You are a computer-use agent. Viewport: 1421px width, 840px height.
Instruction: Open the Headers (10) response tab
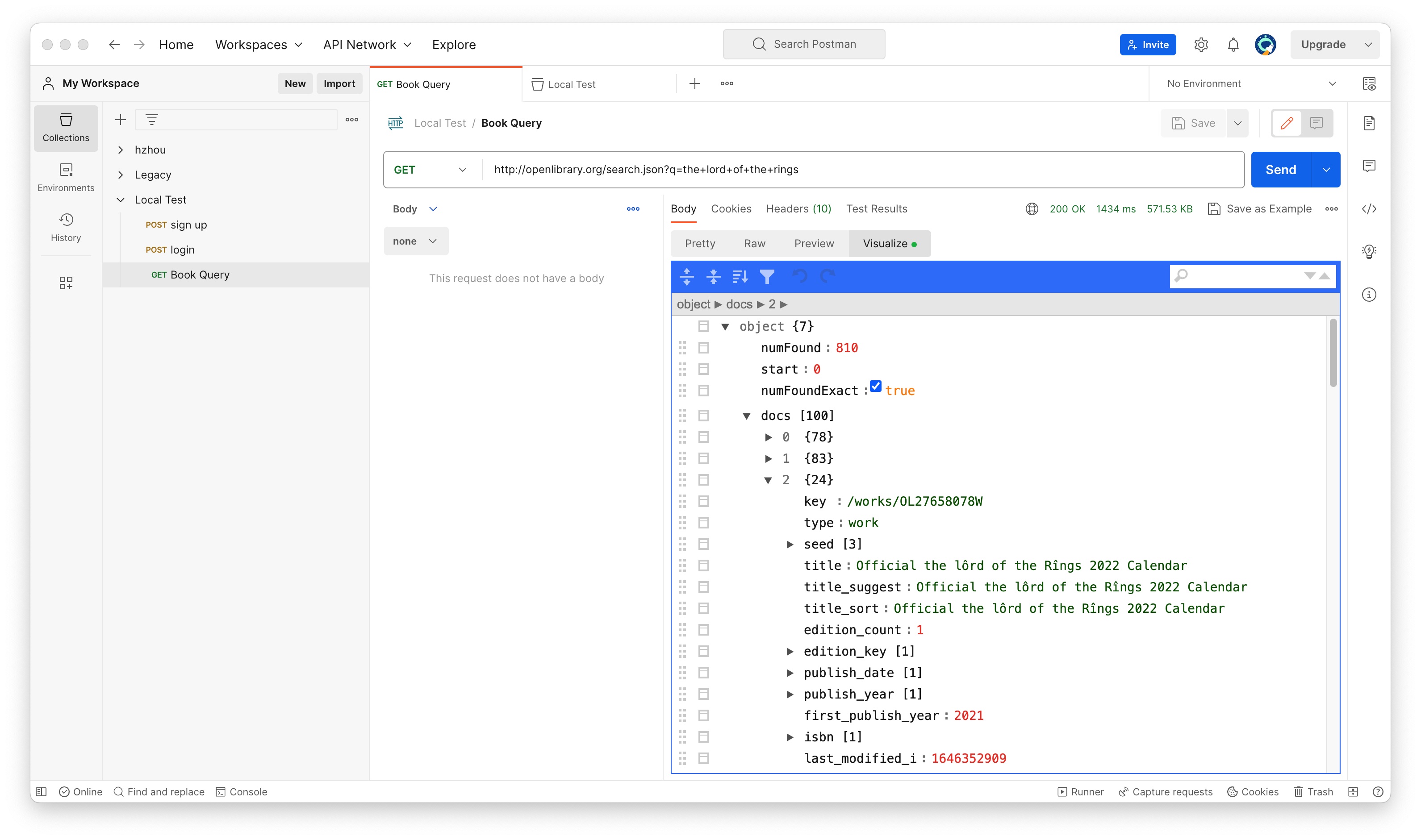(798, 209)
